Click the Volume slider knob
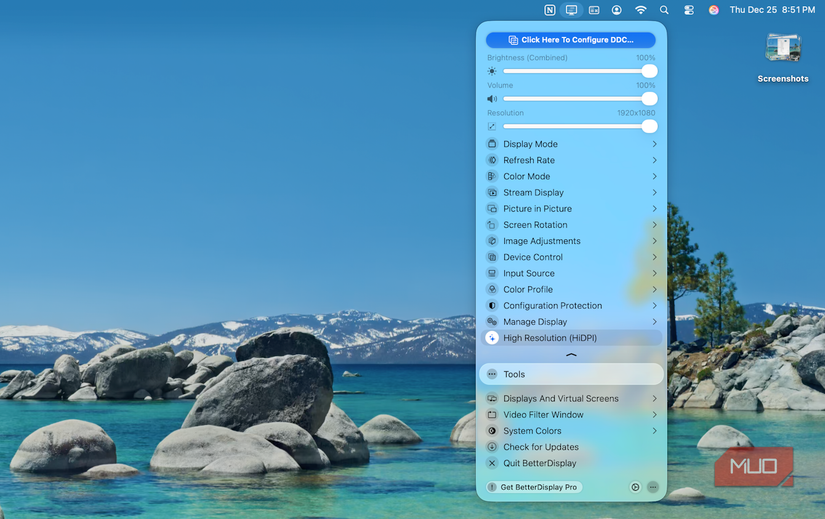The height and width of the screenshot is (519, 825). click(x=649, y=98)
